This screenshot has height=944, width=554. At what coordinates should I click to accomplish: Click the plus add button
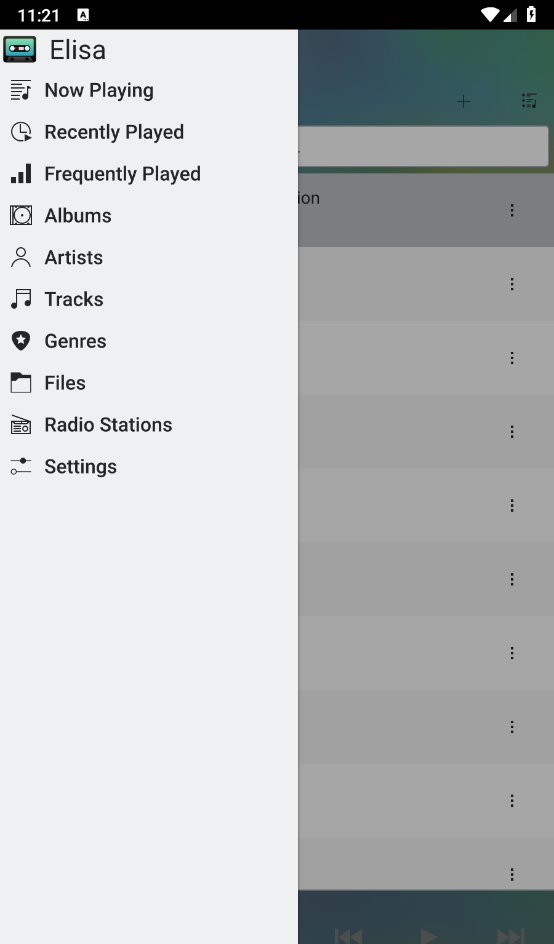[463, 101]
